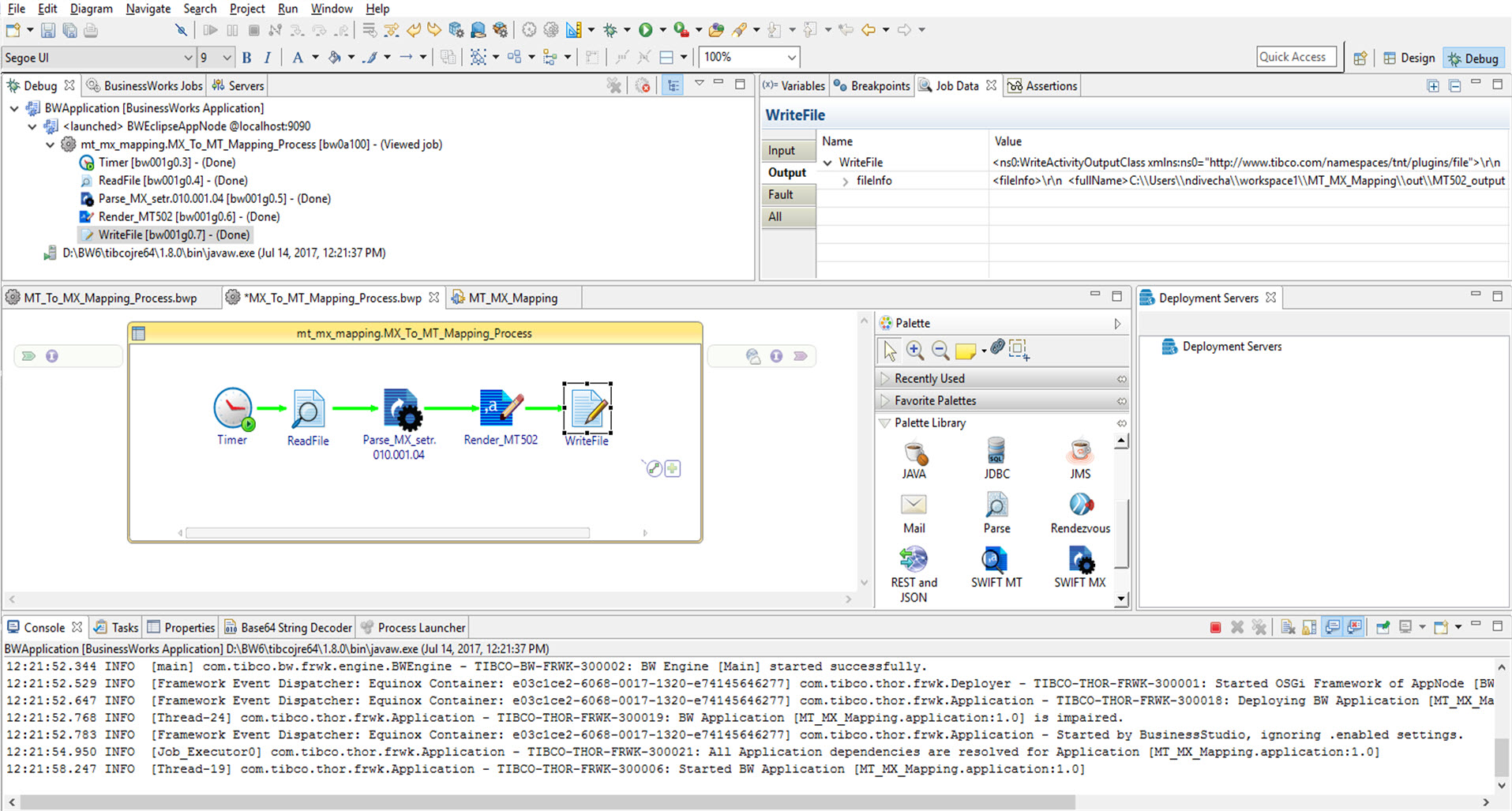
Task: Open the MT_To_MX_Mapping_Process.bwp editor tab
Action: [110, 298]
